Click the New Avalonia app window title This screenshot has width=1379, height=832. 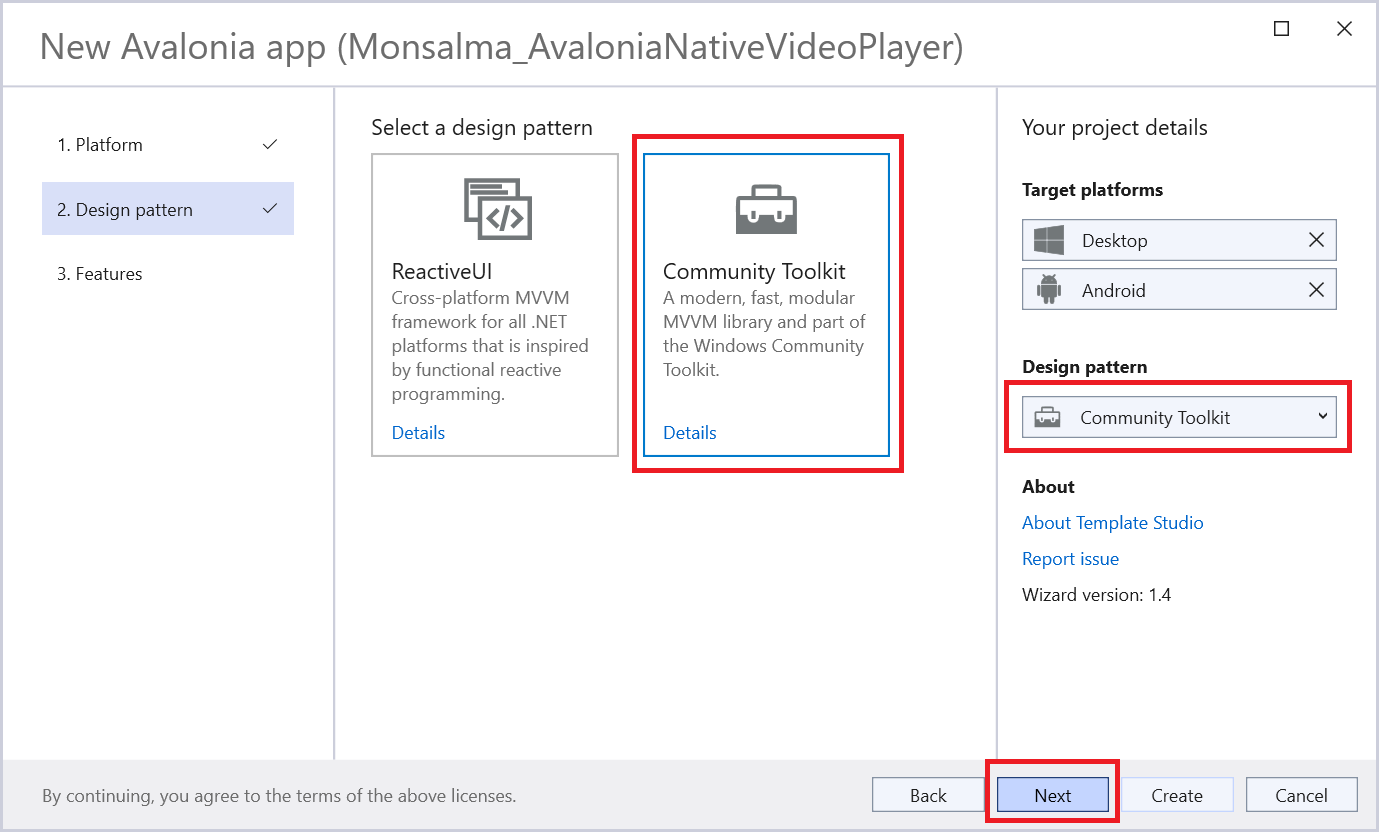(x=501, y=46)
